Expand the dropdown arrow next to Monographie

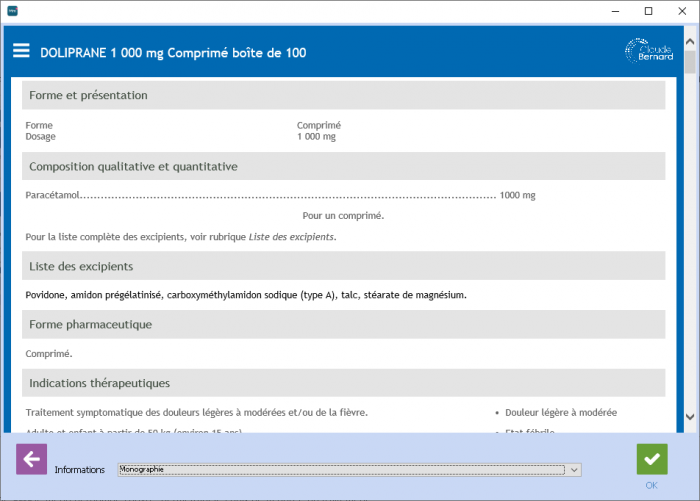[574, 470]
